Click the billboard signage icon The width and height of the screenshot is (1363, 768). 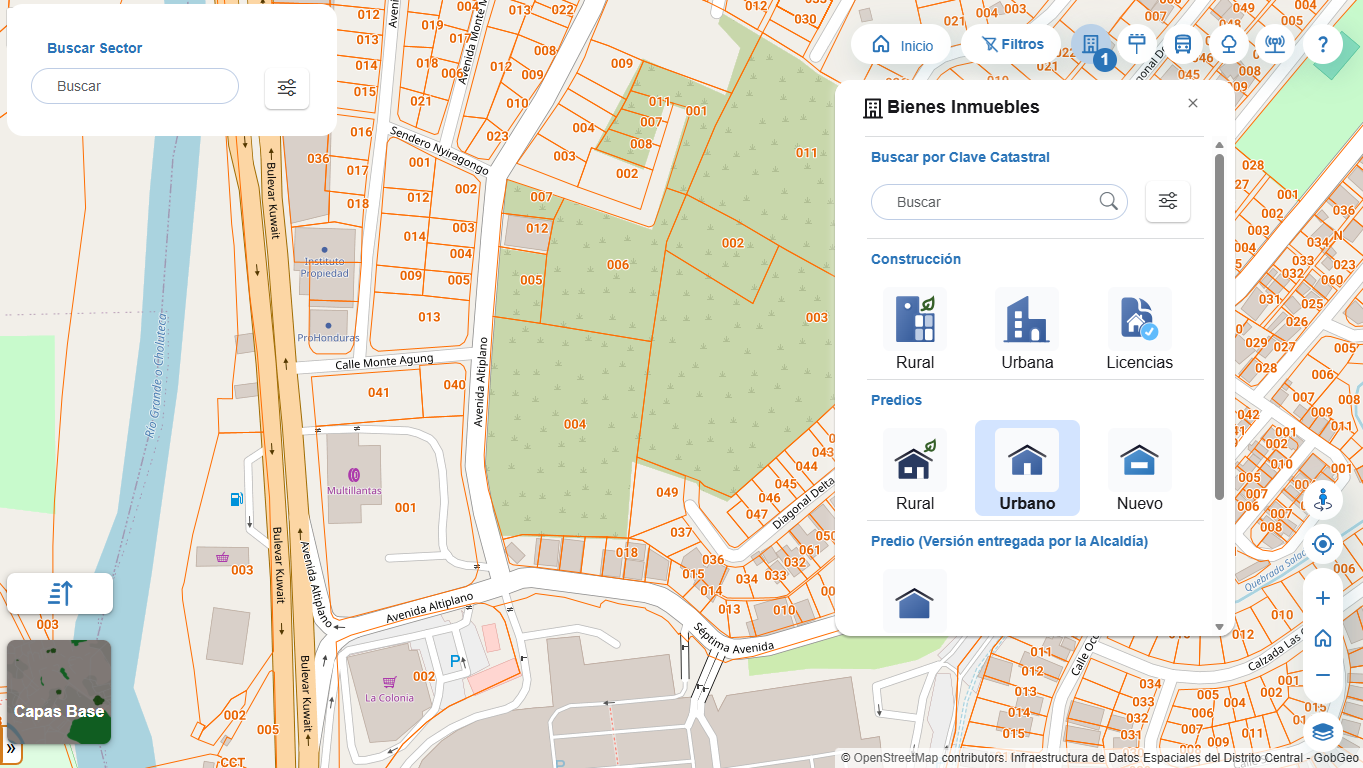[1137, 44]
